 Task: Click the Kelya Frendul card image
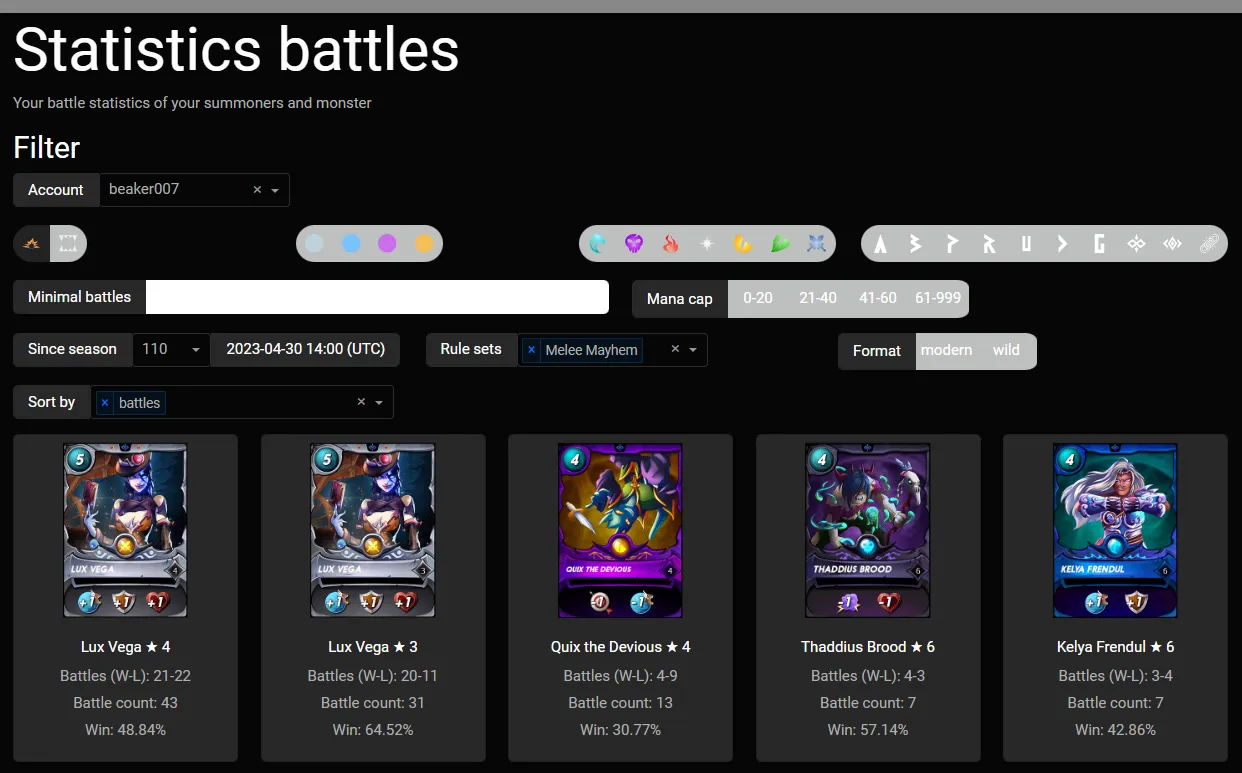[x=1115, y=530]
